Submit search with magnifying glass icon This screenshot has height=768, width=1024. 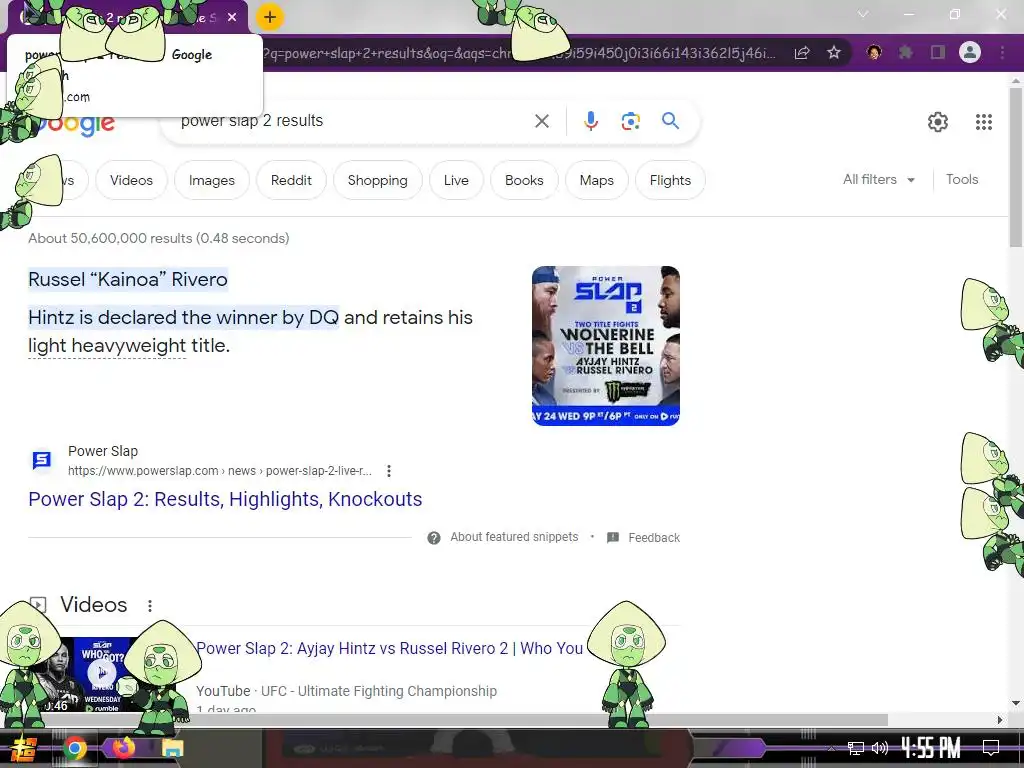670,121
